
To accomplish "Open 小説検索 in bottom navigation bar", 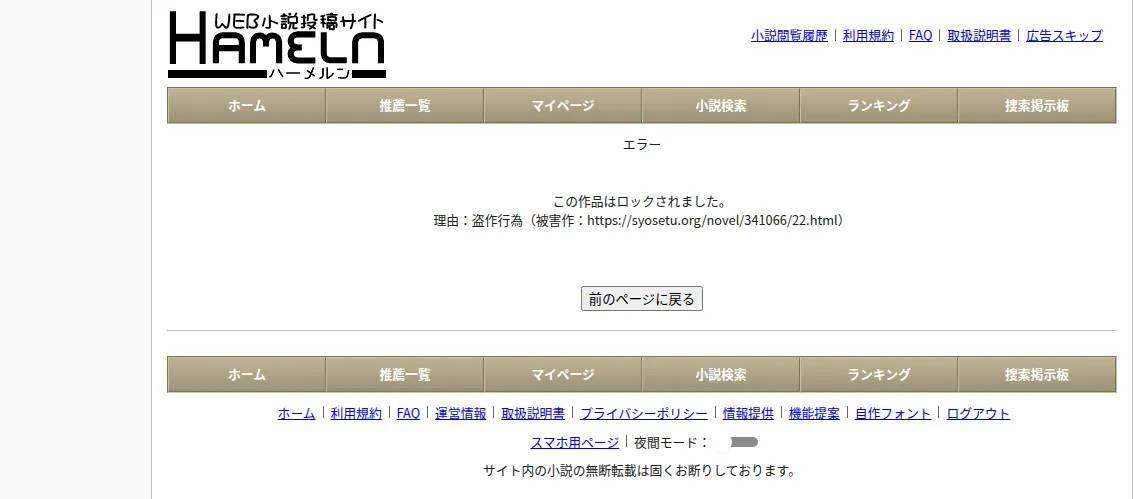I will click(x=721, y=375).
